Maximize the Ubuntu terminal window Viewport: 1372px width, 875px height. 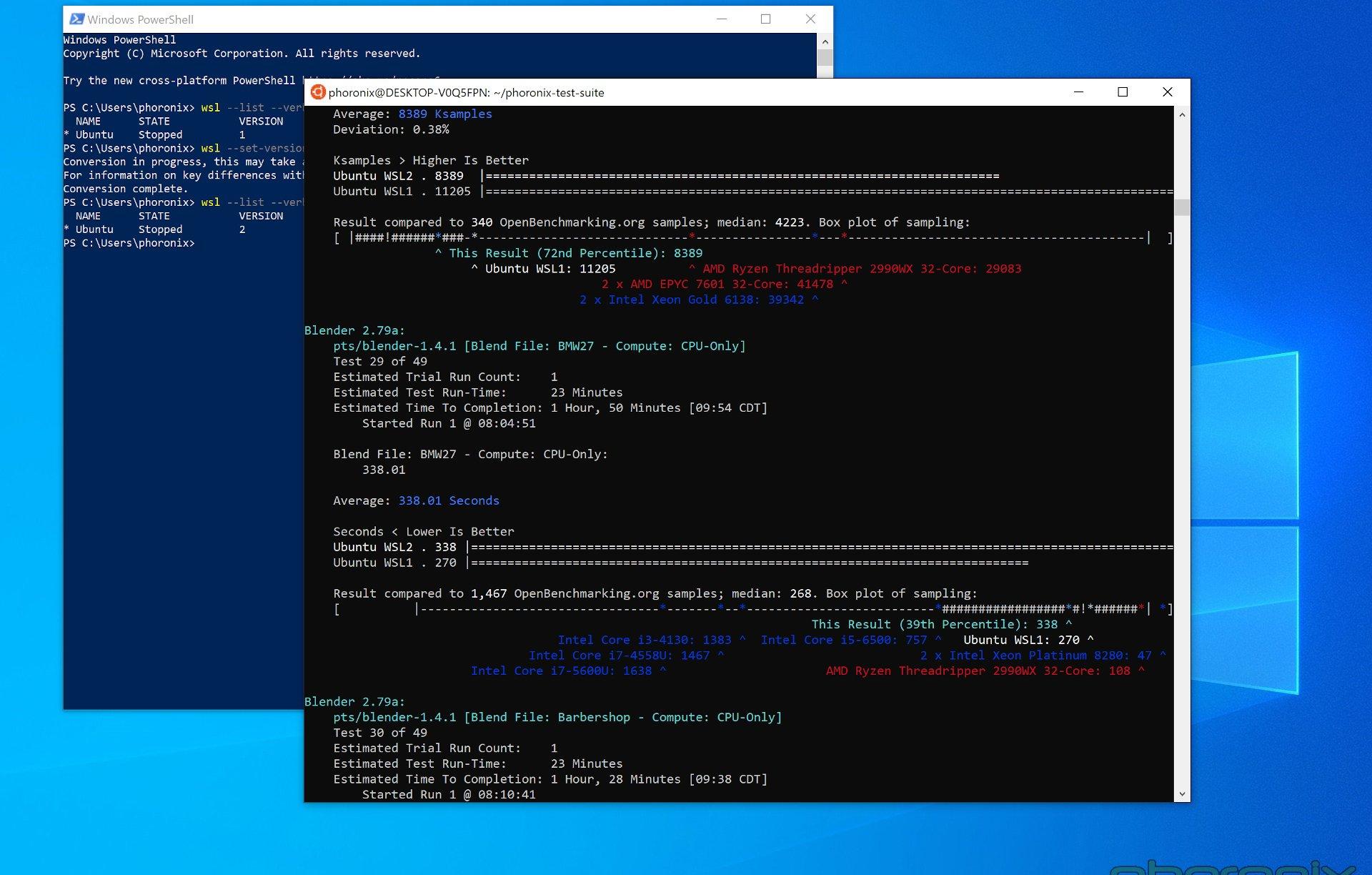1123,92
